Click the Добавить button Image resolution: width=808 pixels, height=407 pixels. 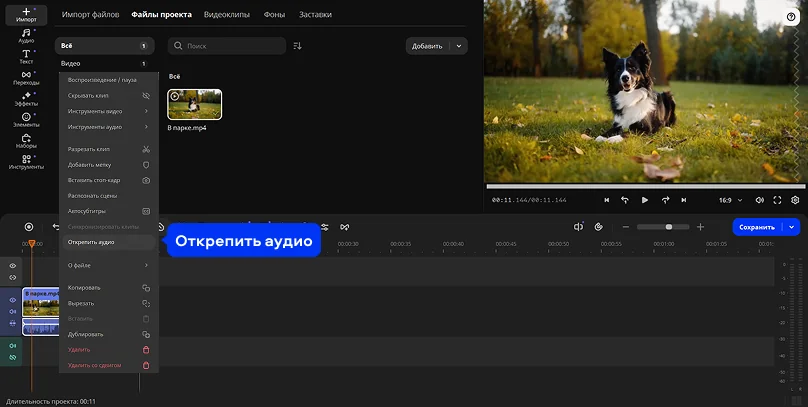tap(427, 46)
